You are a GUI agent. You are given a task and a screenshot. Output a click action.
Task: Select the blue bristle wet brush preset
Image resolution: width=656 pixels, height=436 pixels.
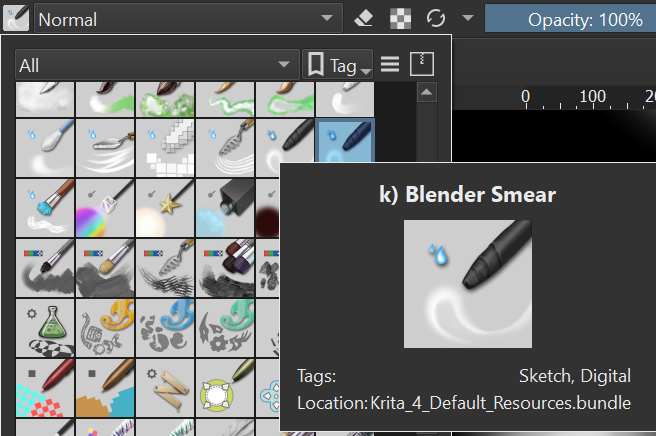pyautogui.click(x=45, y=206)
